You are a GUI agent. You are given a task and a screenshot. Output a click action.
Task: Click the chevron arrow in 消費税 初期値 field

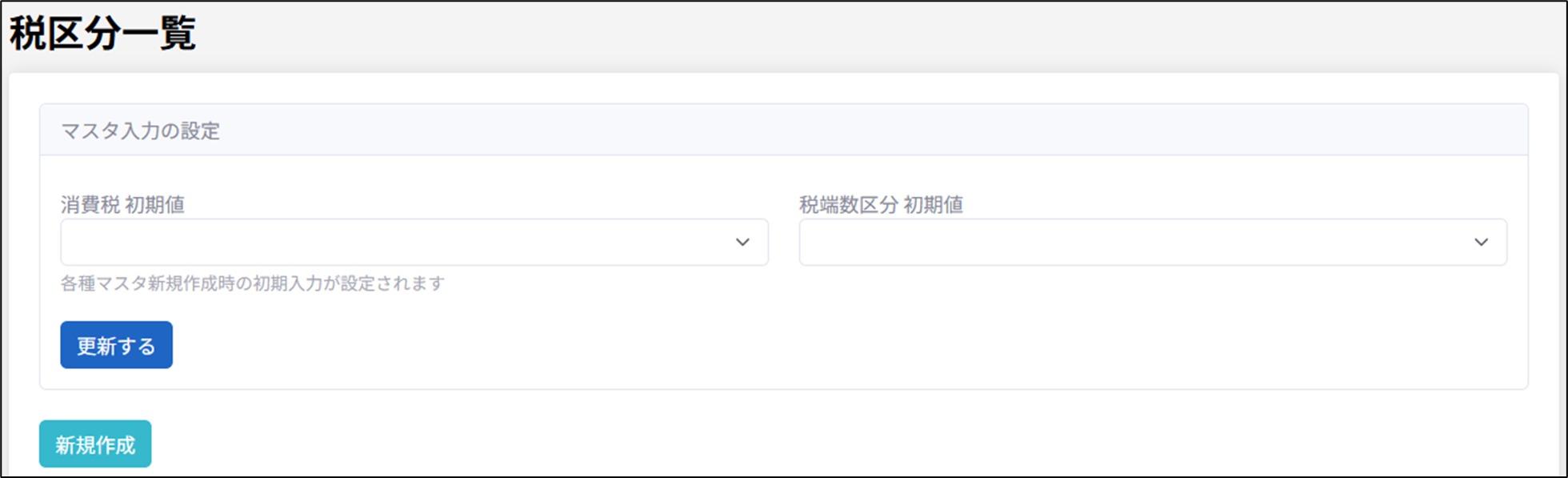(742, 242)
